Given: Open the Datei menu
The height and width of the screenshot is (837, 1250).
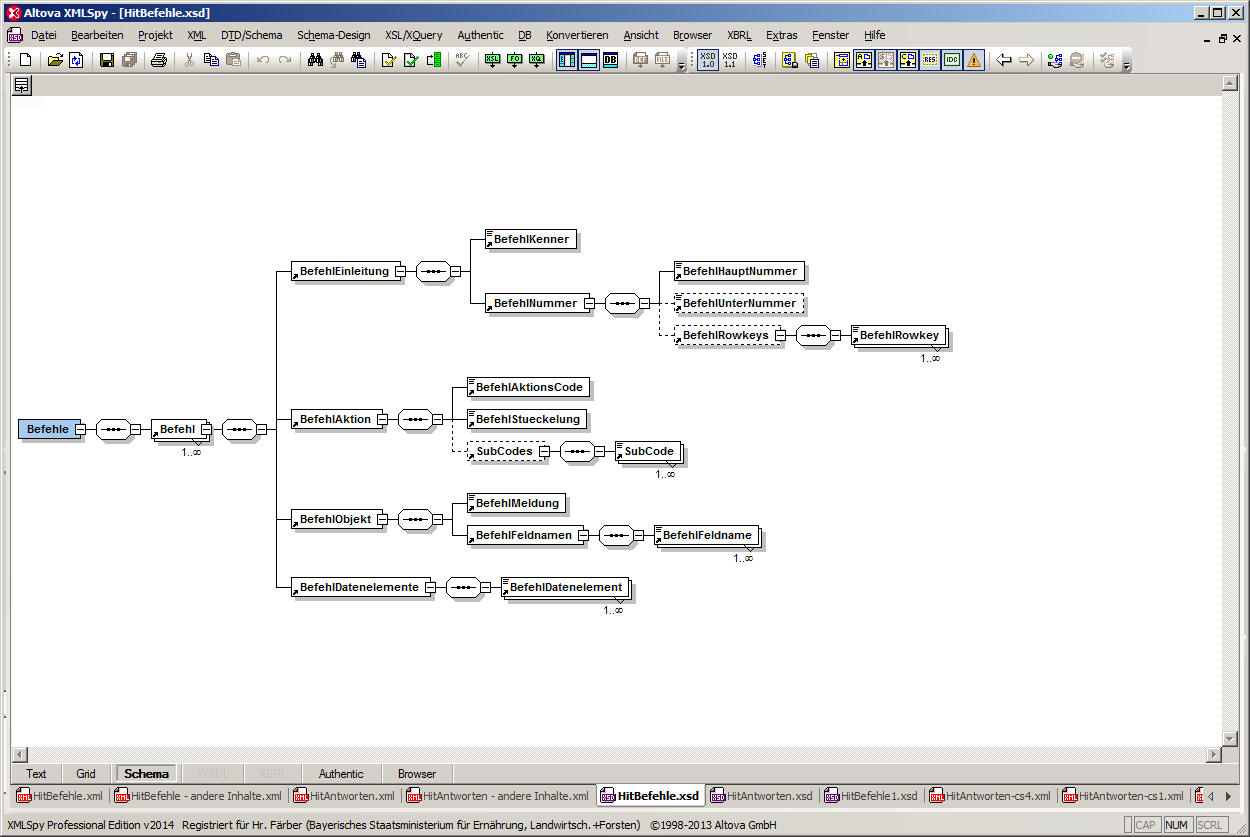Looking at the screenshot, I should tap(44, 35).
